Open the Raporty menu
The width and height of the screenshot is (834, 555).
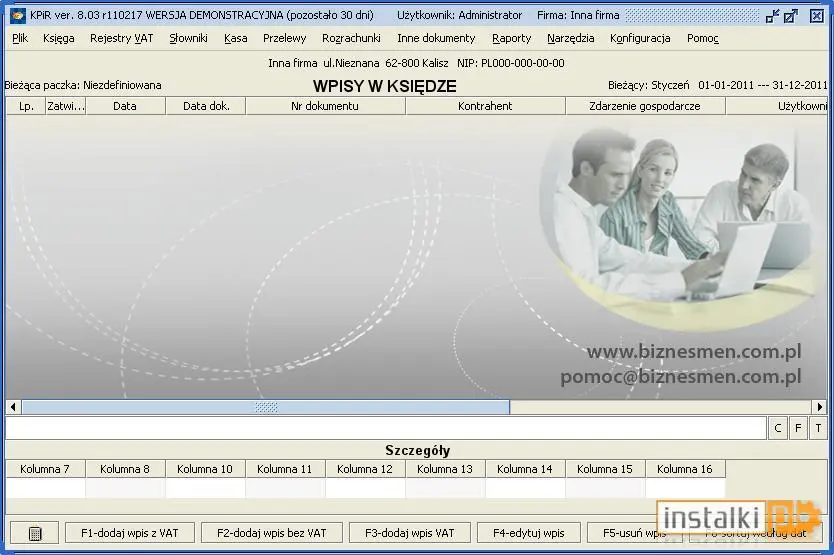click(x=511, y=38)
